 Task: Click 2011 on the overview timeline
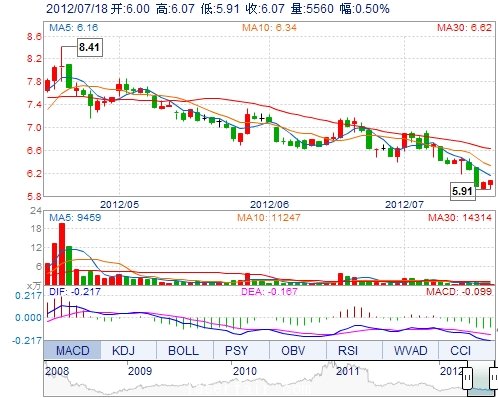pos(347,371)
